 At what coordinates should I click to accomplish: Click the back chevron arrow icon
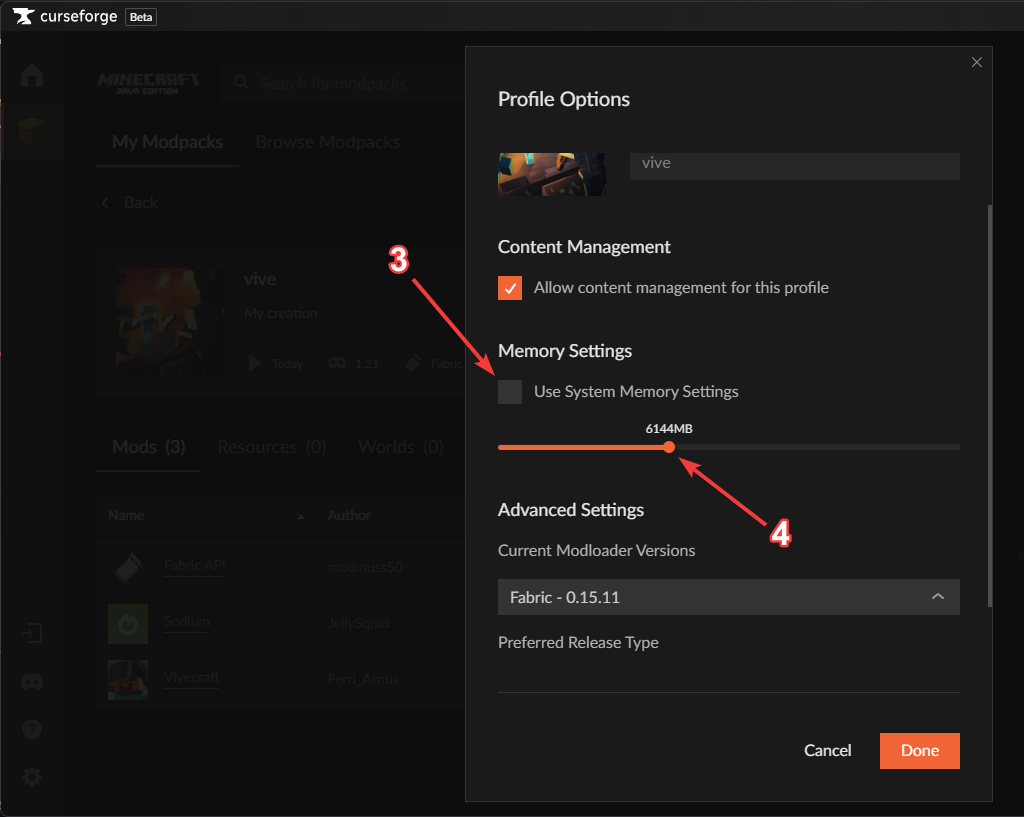click(105, 203)
